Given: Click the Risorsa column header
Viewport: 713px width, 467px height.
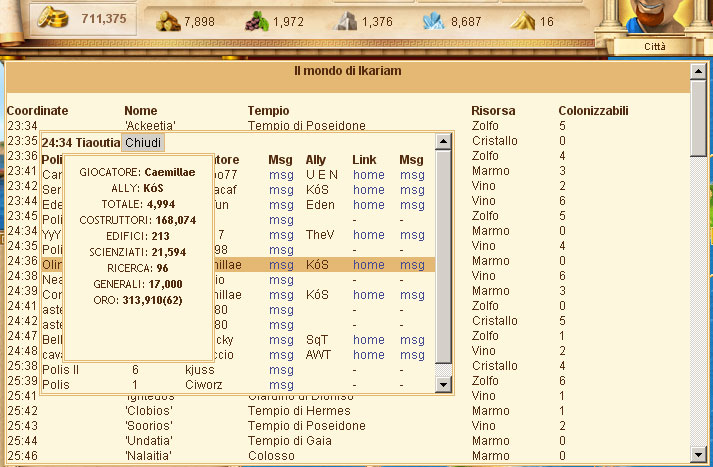Looking at the screenshot, I should pos(493,111).
